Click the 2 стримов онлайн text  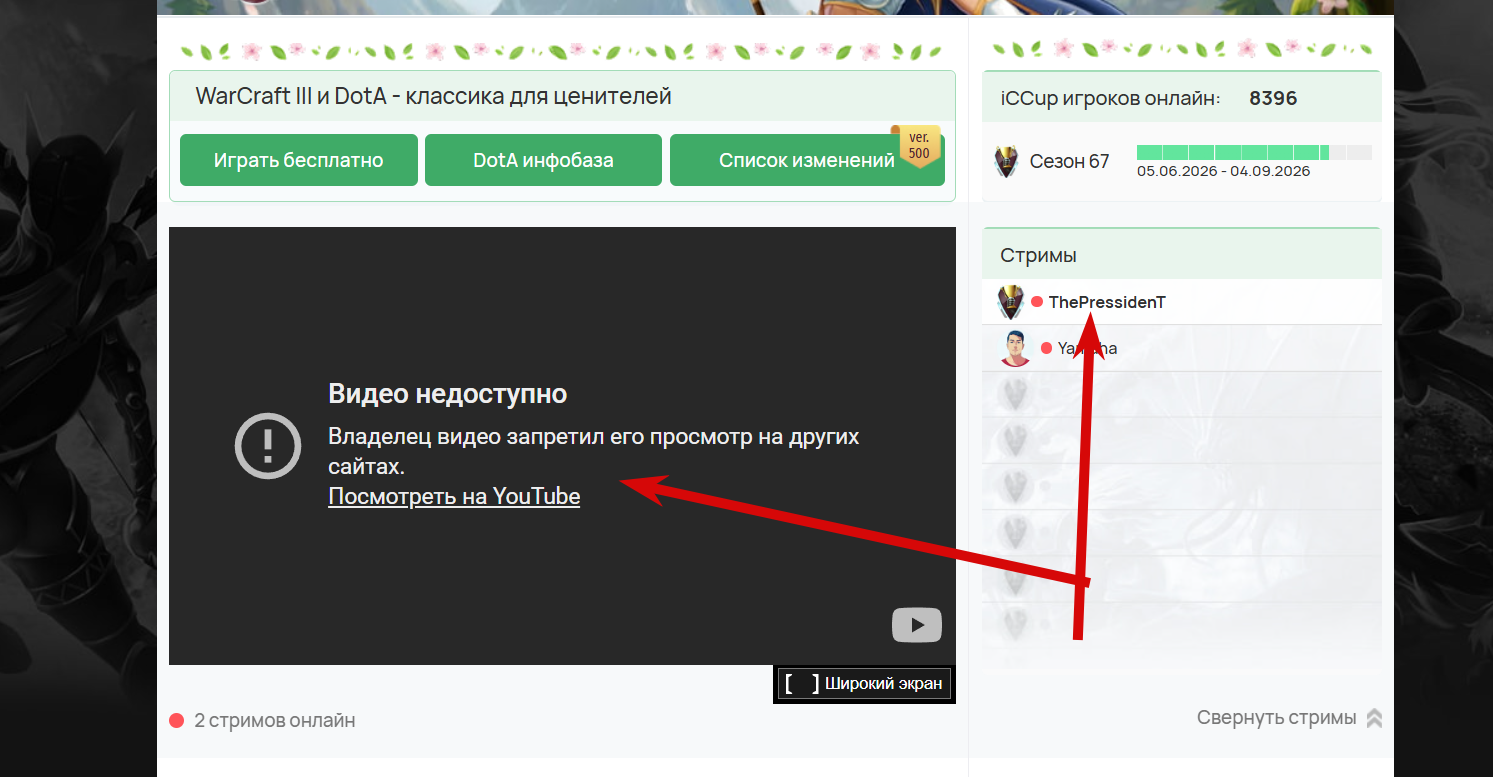[274, 720]
